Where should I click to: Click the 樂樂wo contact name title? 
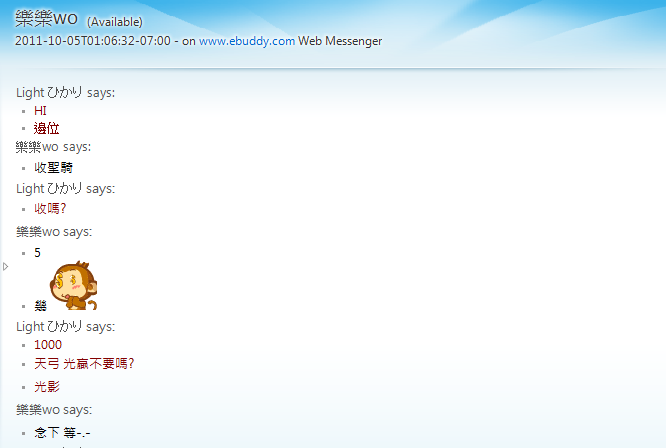[x=47, y=19]
